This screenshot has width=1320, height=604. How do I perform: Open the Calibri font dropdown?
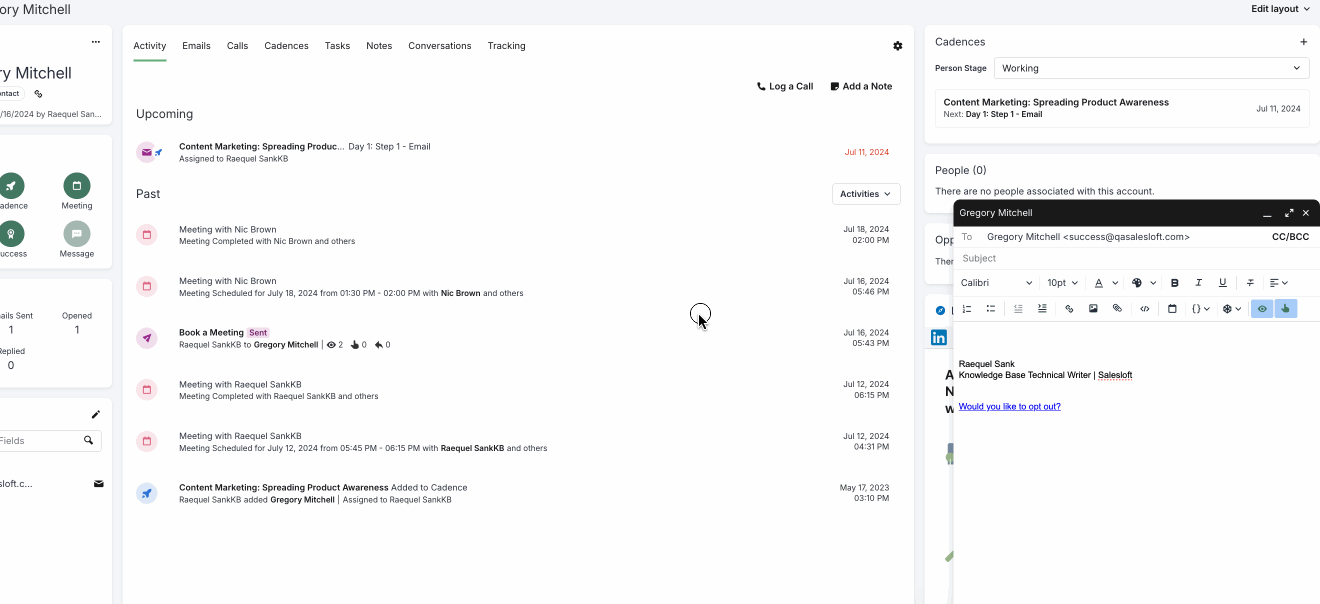(996, 283)
